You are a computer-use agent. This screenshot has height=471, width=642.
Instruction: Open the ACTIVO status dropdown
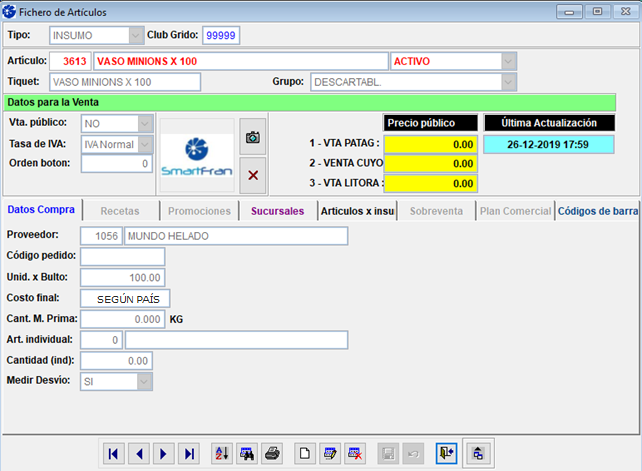pyautogui.click(x=509, y=61)
